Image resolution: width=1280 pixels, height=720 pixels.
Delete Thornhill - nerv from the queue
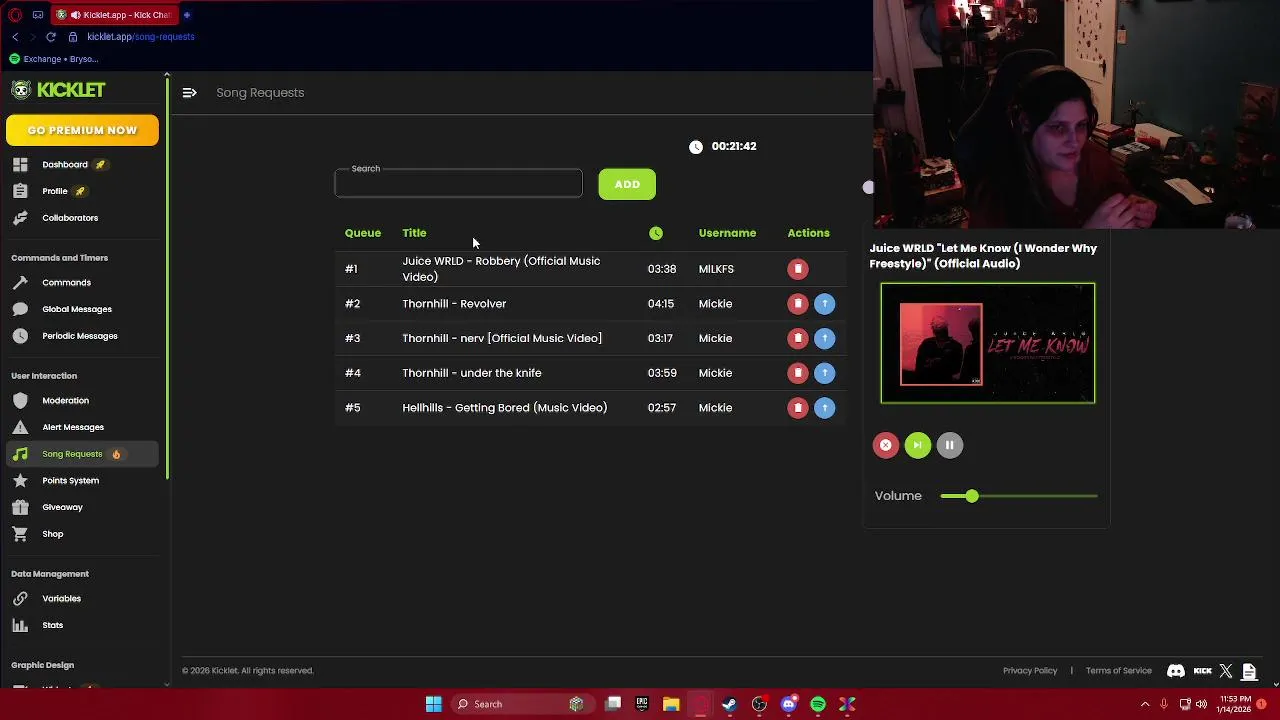797,338
